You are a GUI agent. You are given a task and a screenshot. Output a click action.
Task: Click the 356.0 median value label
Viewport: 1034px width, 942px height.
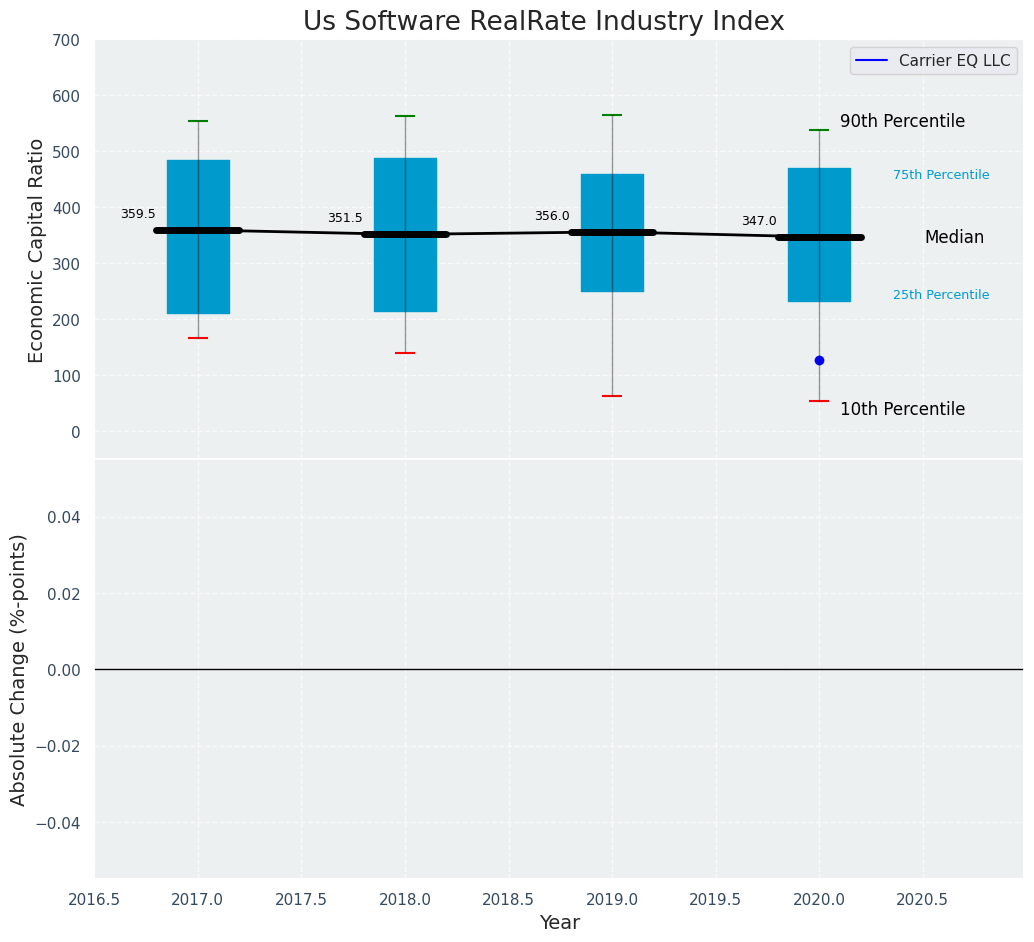click(x=552, y=216)
